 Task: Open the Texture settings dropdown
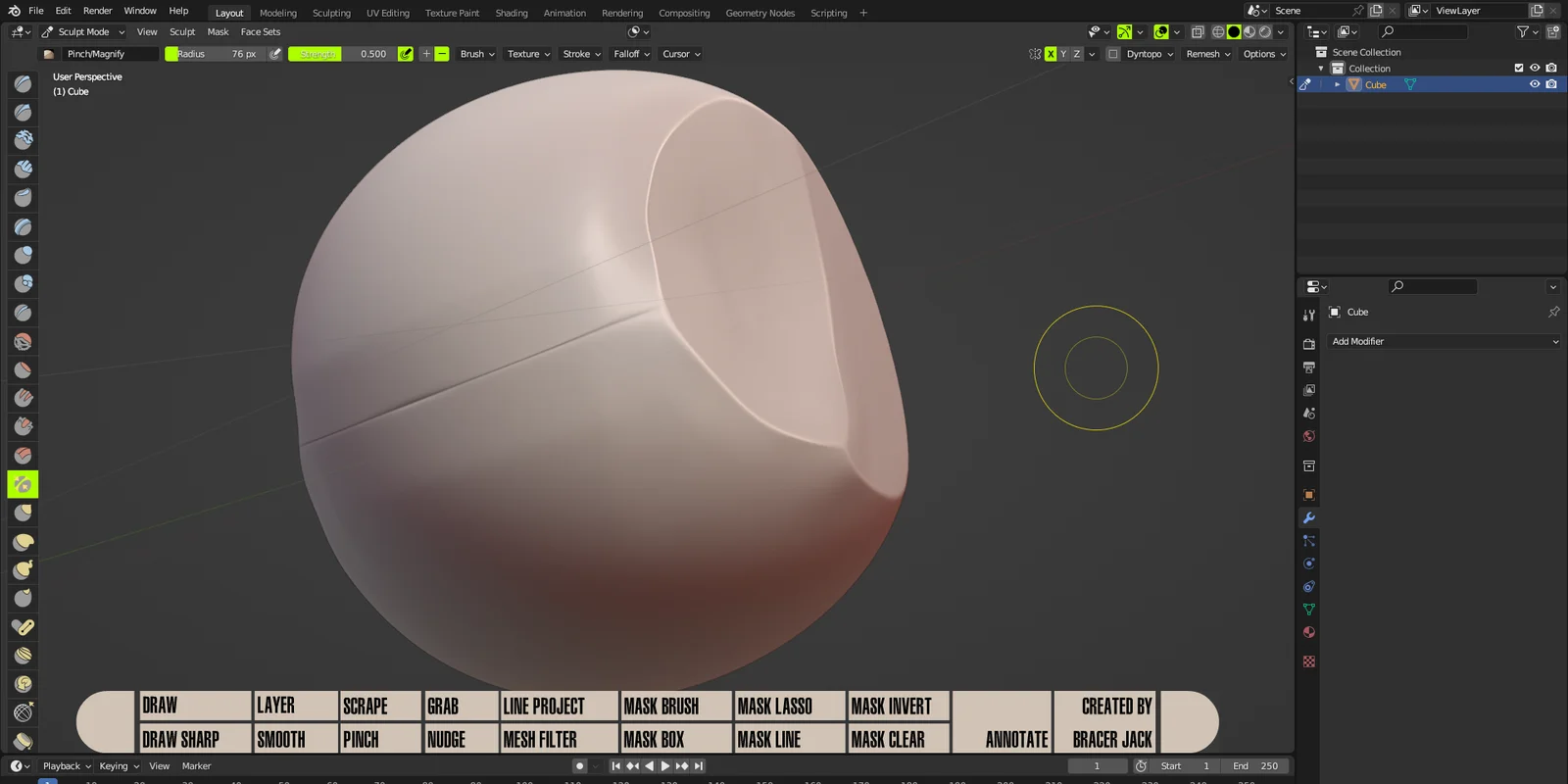pos(528,54)
